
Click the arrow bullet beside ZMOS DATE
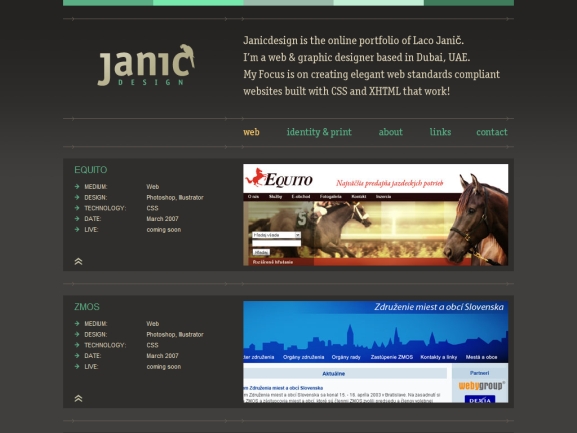[x=77, y=355]
